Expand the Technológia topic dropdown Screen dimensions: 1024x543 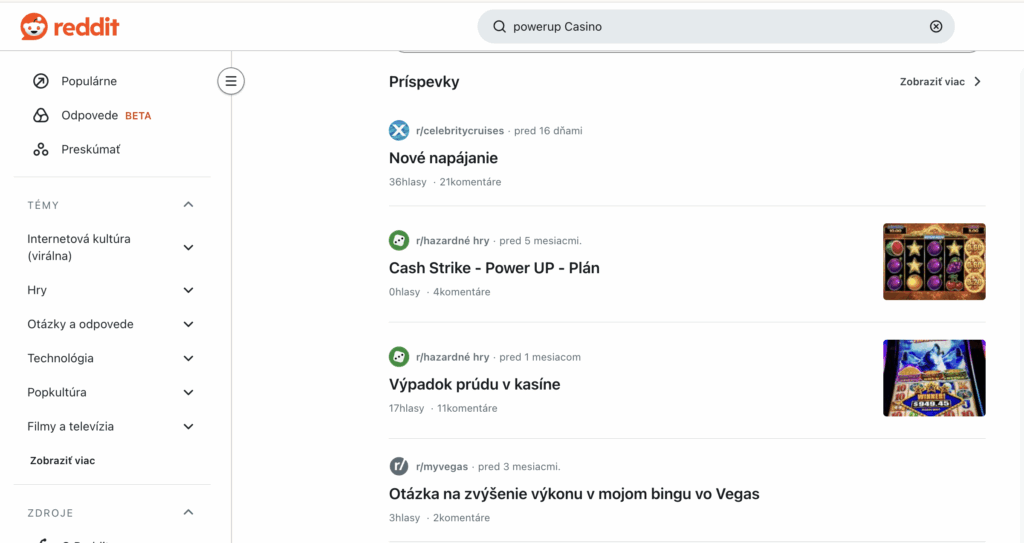point(188,358)
